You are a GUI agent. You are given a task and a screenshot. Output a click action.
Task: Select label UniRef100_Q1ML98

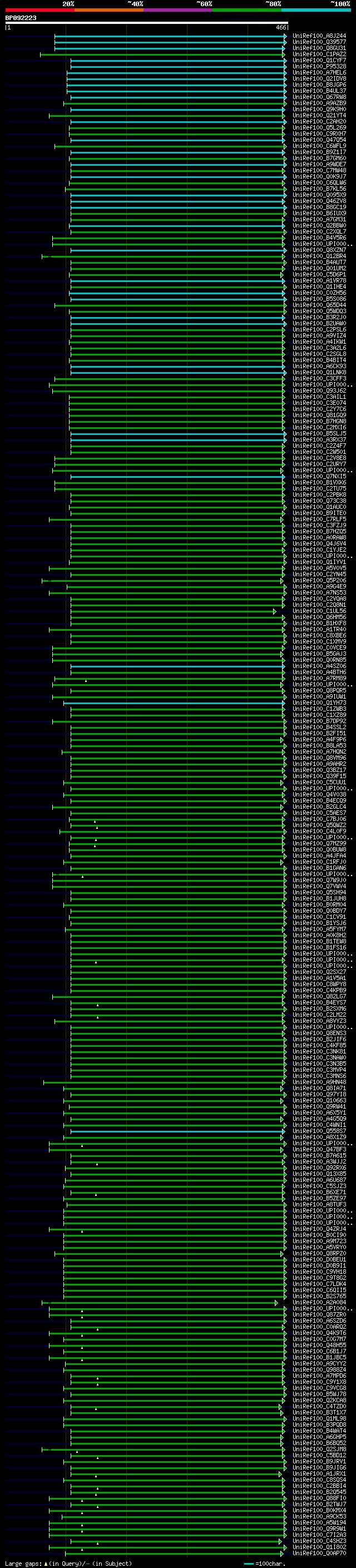[319, 1418]
